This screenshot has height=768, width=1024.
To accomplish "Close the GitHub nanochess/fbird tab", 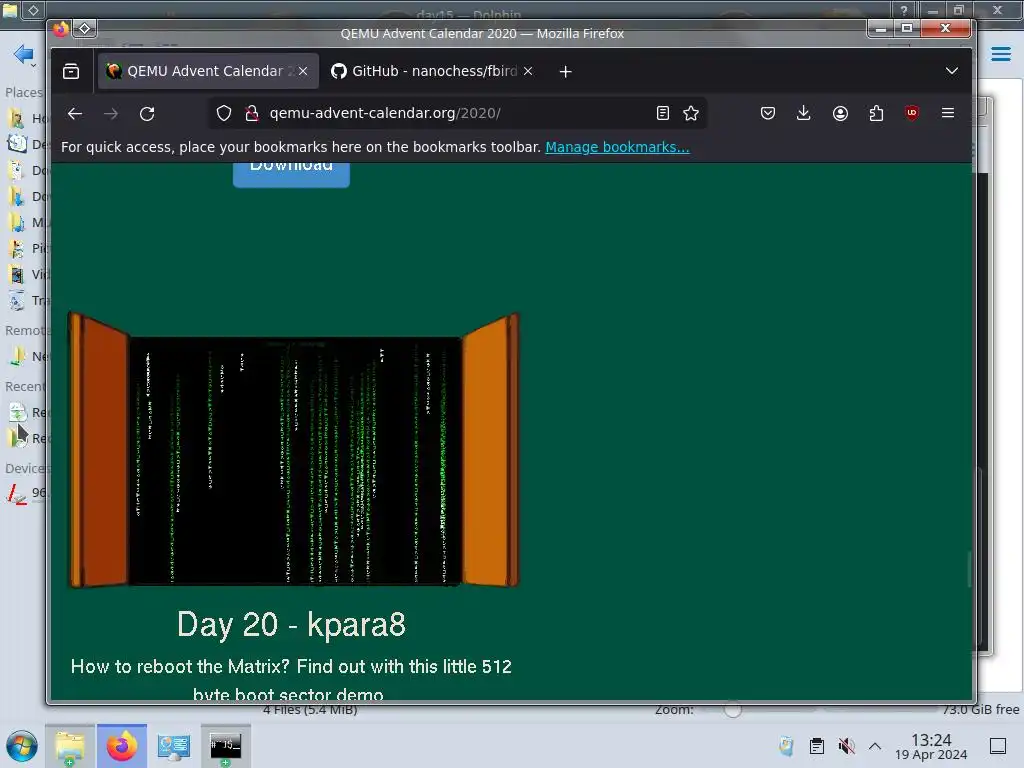I will (x=528, y=71).
